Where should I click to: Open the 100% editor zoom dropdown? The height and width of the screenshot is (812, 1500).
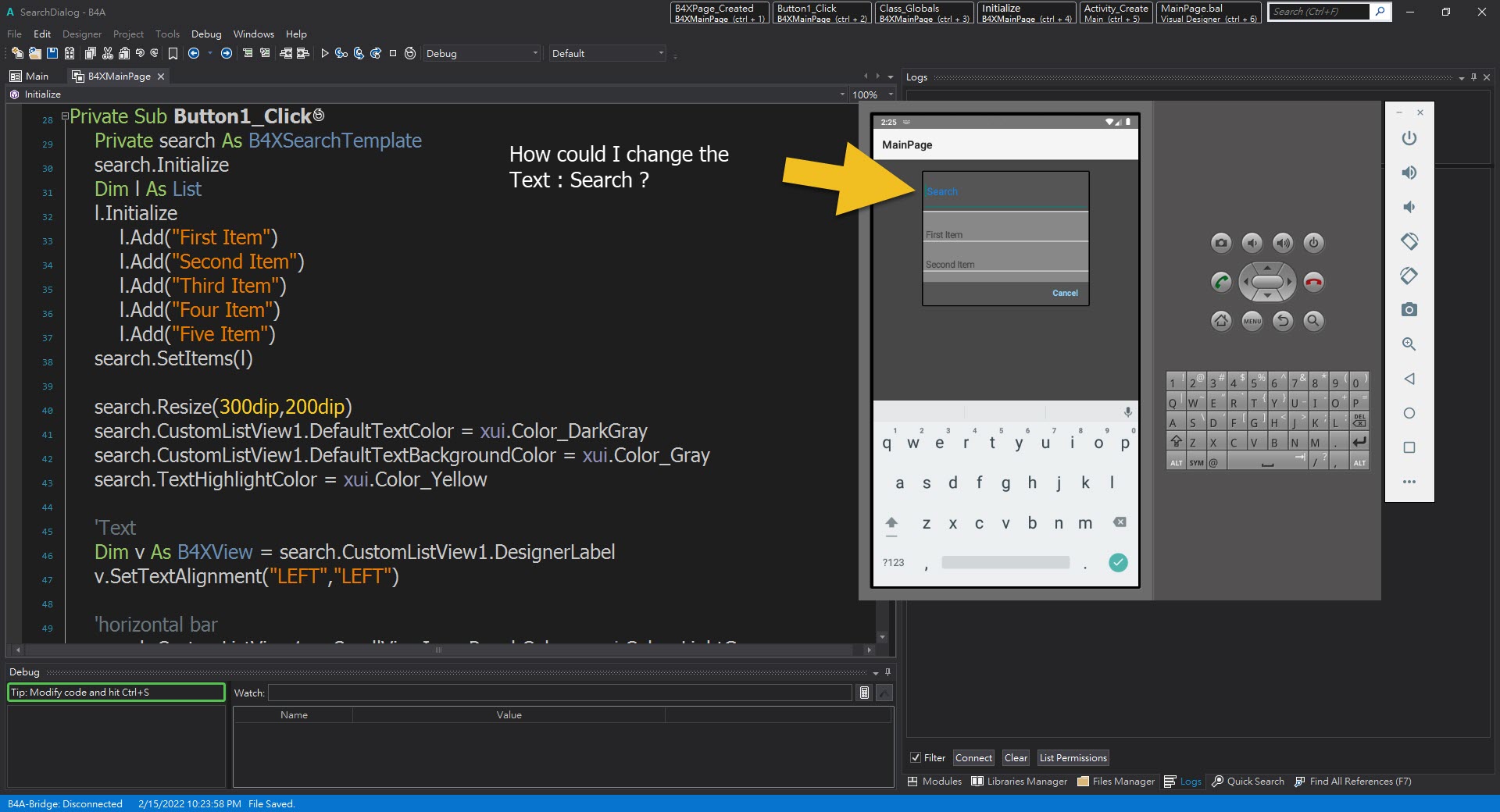(x=870, y=94)
